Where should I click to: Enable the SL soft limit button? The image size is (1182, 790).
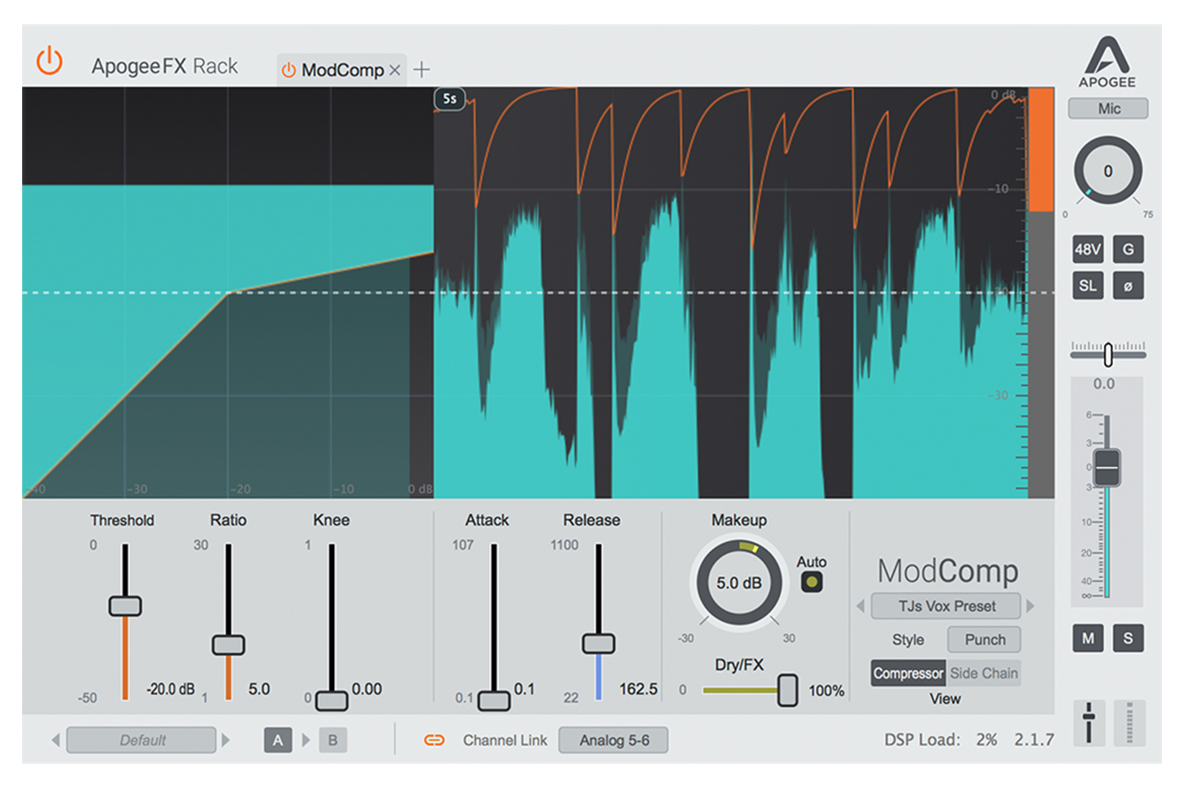[1088, 286]
